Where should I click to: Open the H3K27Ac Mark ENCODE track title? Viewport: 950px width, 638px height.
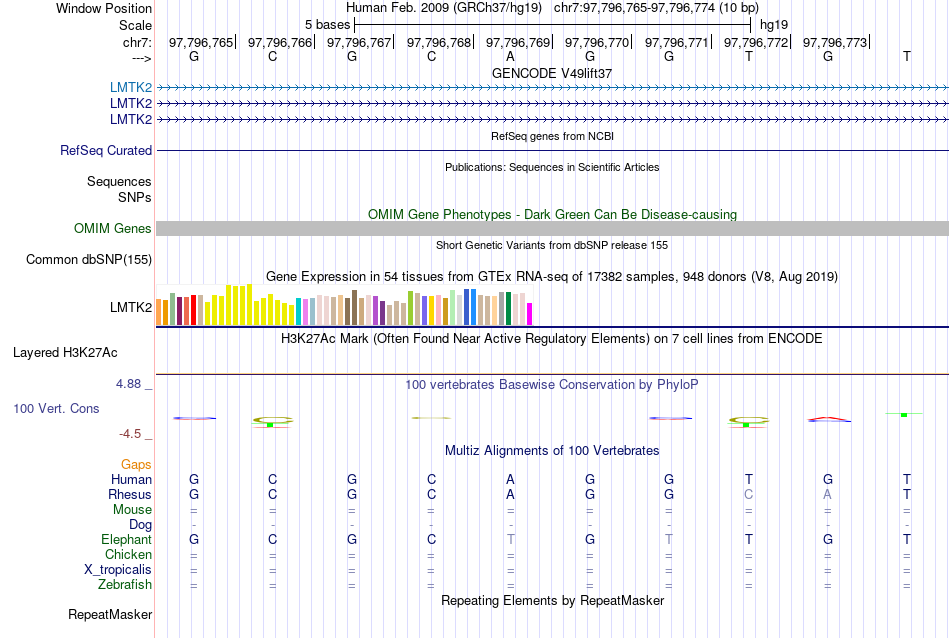pos(552,339)
